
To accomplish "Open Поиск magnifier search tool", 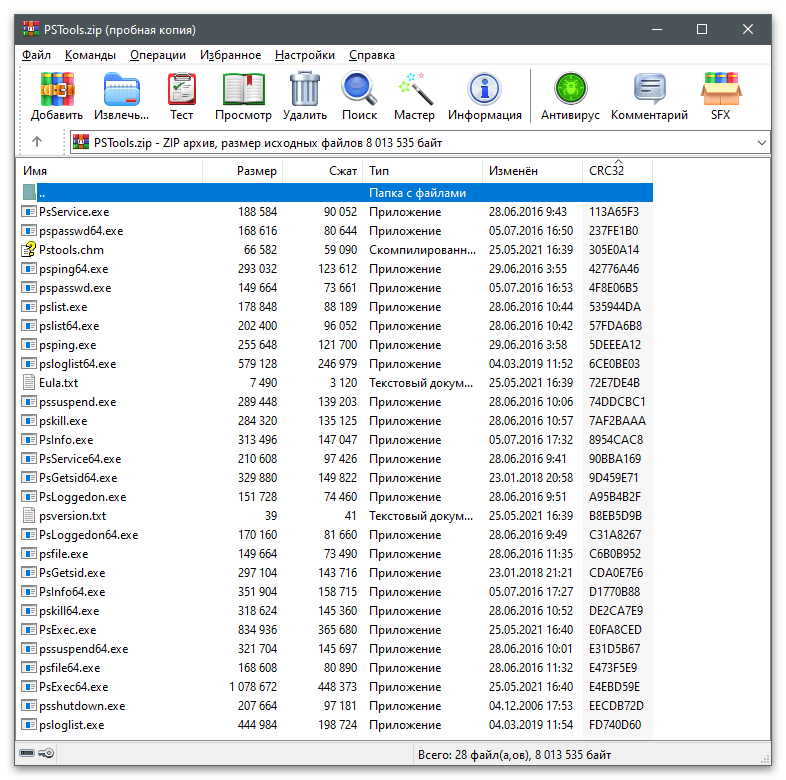I will (359, 89).
